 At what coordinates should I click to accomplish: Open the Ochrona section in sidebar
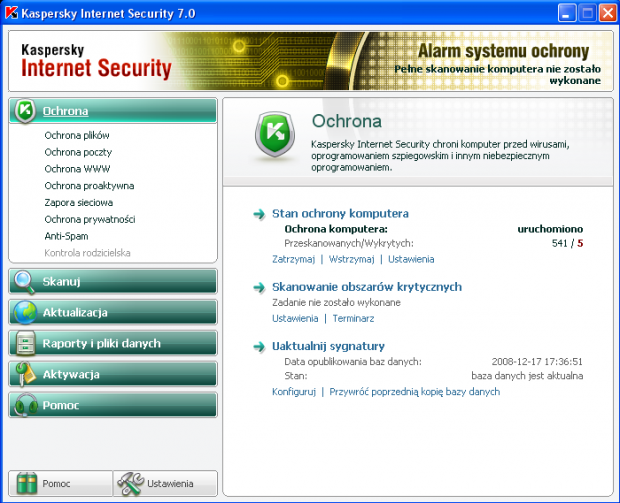click(113, 111)
